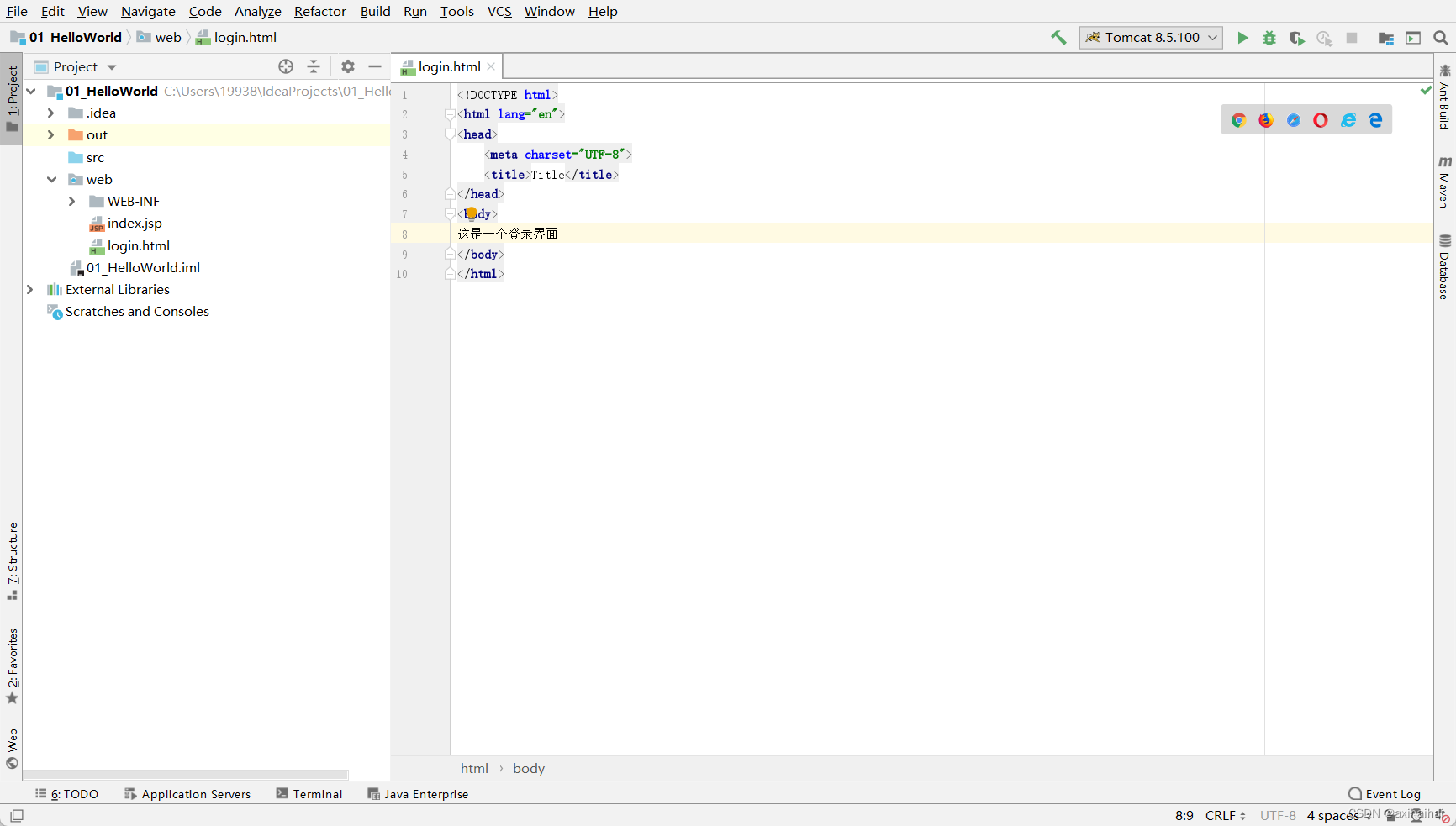Hide the Project panel with minus icon
Viewport: 1456px width, 826px height.
[375, 66]
